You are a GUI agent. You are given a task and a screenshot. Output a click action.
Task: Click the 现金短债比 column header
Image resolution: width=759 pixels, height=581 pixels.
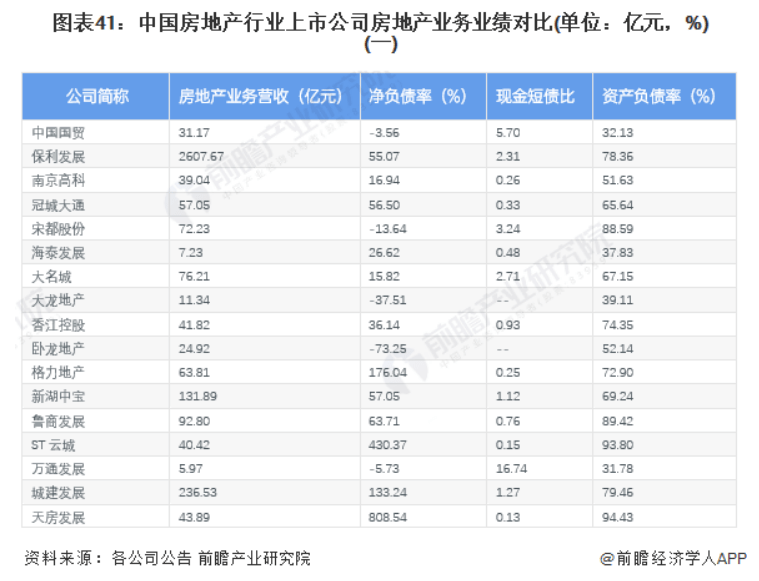pyautogui.click(x=540, y=96)
